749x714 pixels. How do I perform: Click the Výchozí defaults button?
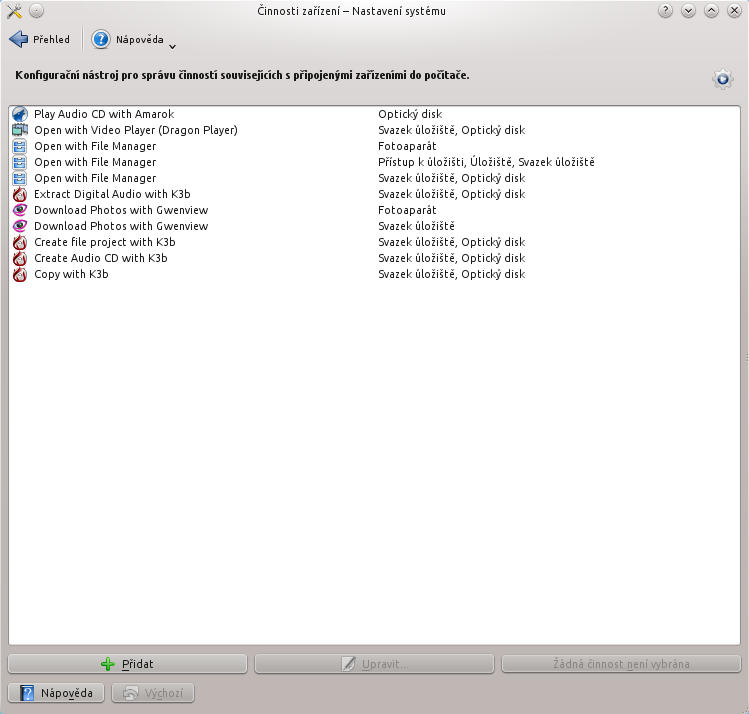click(x=153, y=693)
